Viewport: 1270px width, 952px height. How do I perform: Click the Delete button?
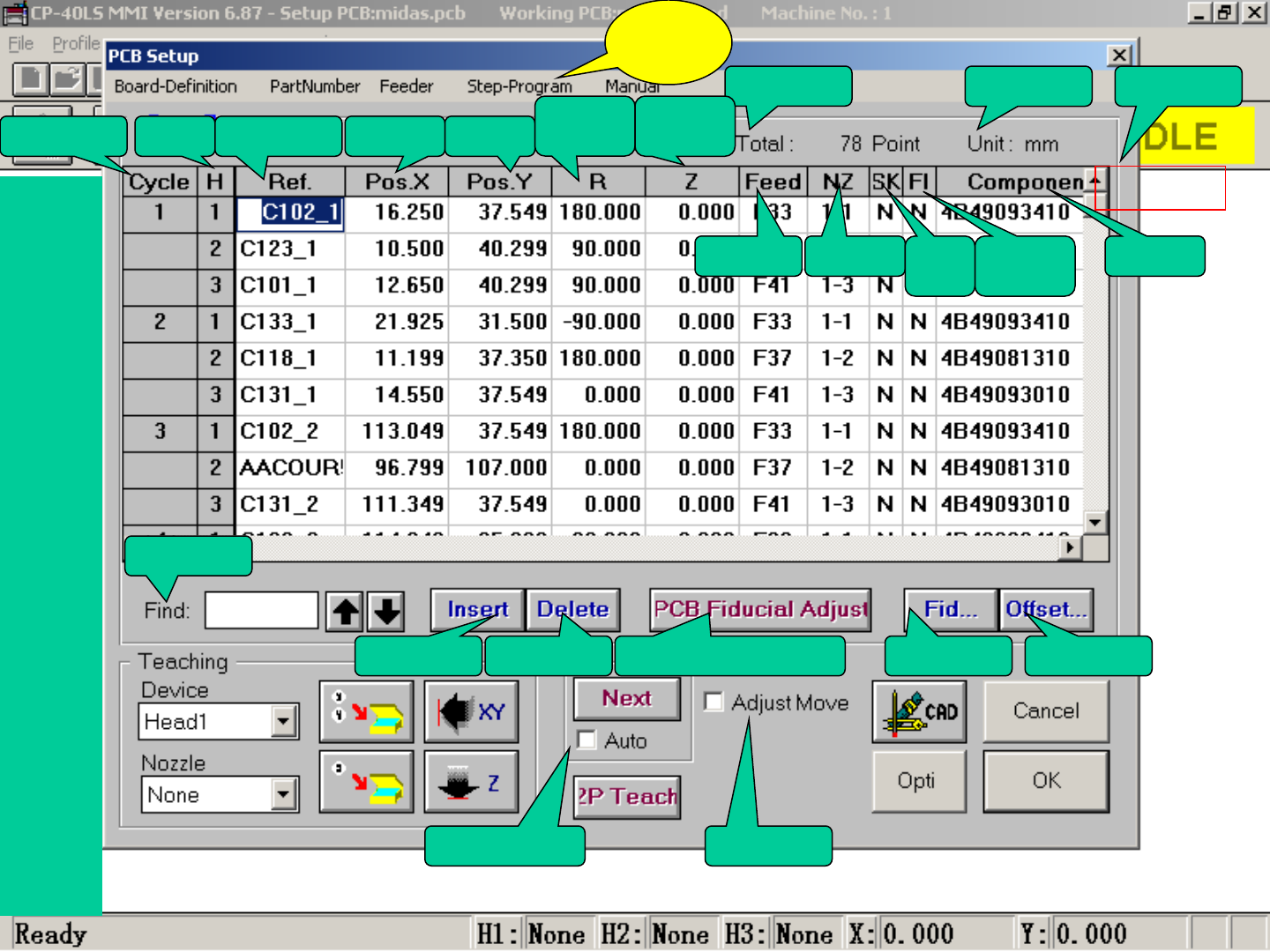click(573, 610)
